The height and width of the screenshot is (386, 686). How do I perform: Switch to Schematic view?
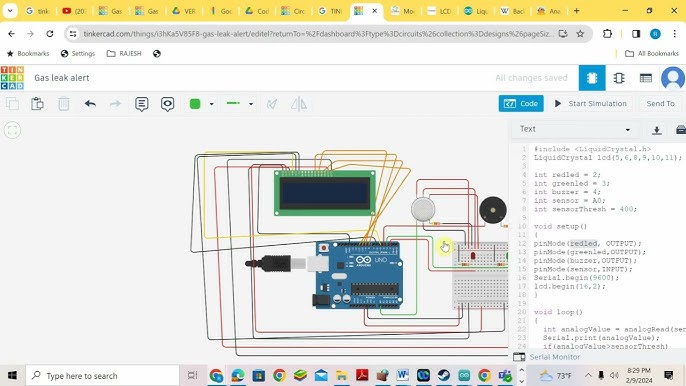tap(619, 78)
